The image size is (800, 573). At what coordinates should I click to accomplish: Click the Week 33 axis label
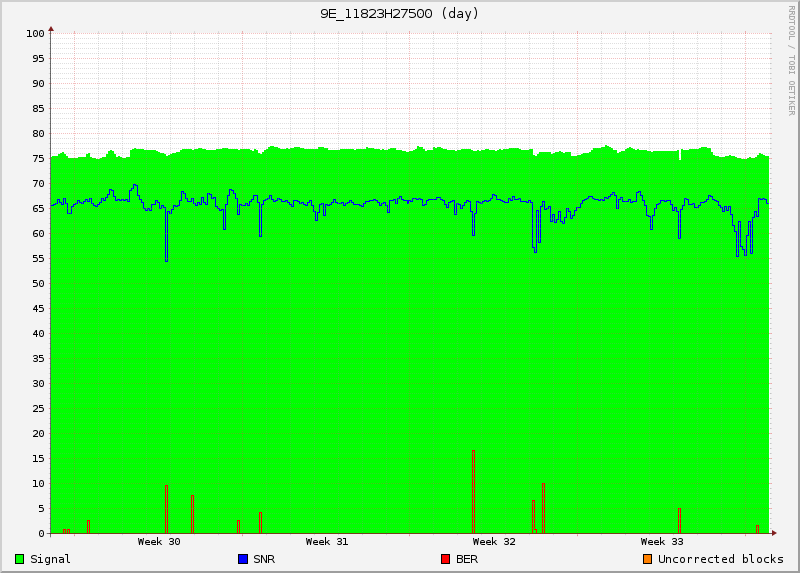tap(662, 542)
